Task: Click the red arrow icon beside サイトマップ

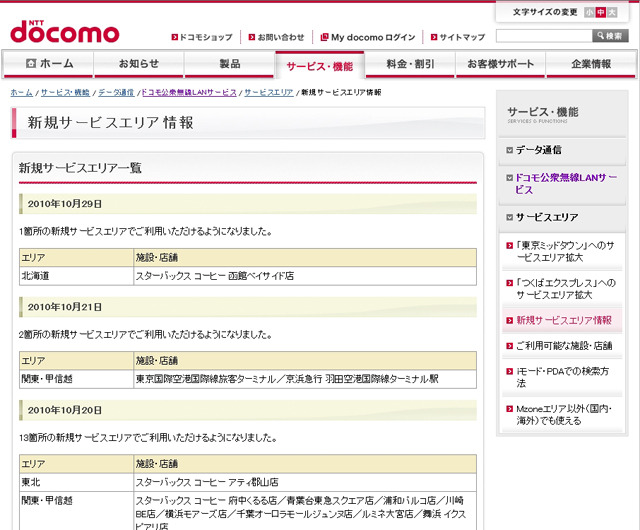Action: click(434, 37)
